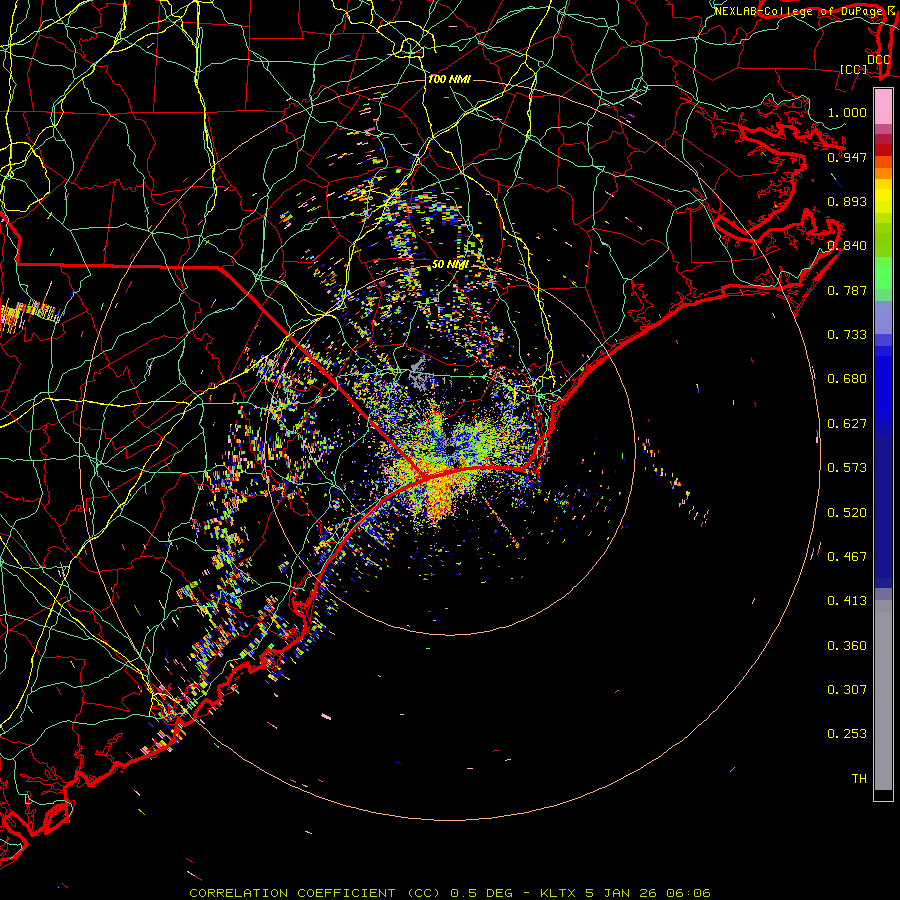Viewport: 900px width, 900px height.
Task: Click the 0.627 legend value
Action: pyautogui.click(x=847, y=424)
